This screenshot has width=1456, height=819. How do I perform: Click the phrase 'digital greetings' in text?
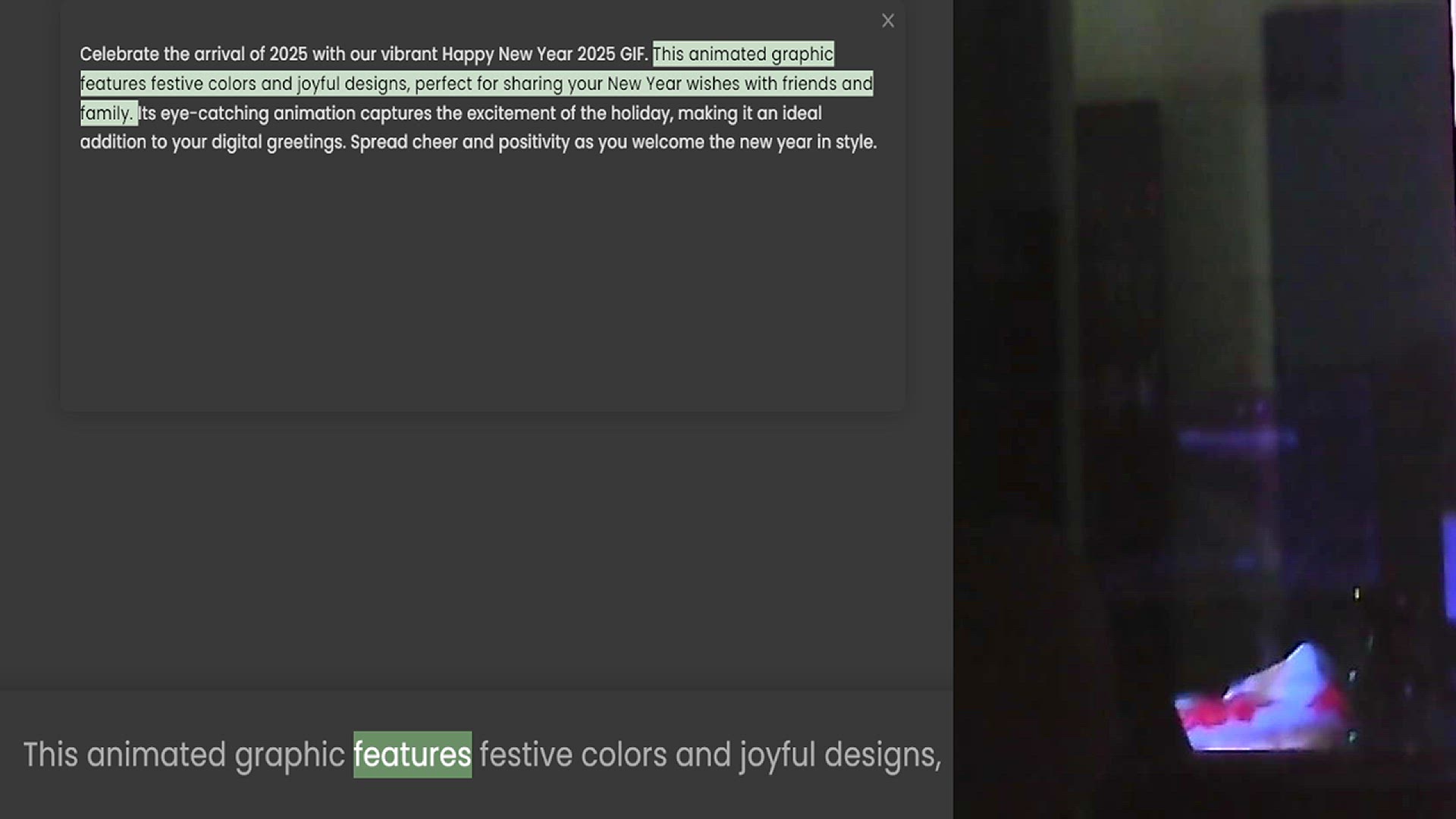(x=278, y=143)
